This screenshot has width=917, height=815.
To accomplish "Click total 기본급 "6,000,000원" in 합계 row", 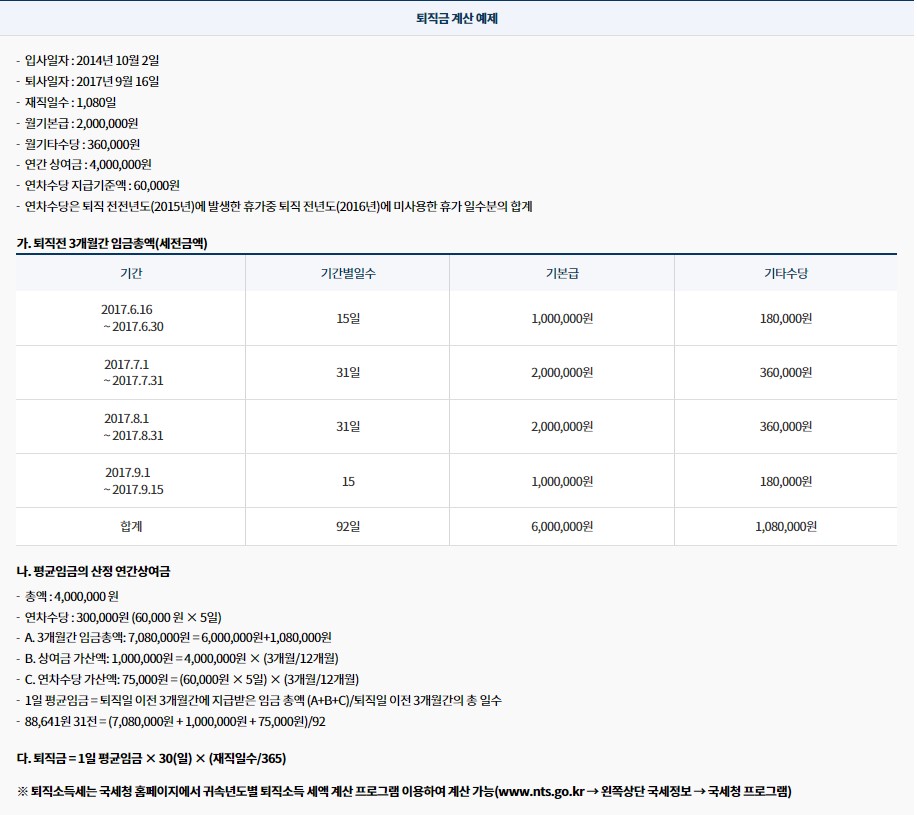I will (562, 526).
